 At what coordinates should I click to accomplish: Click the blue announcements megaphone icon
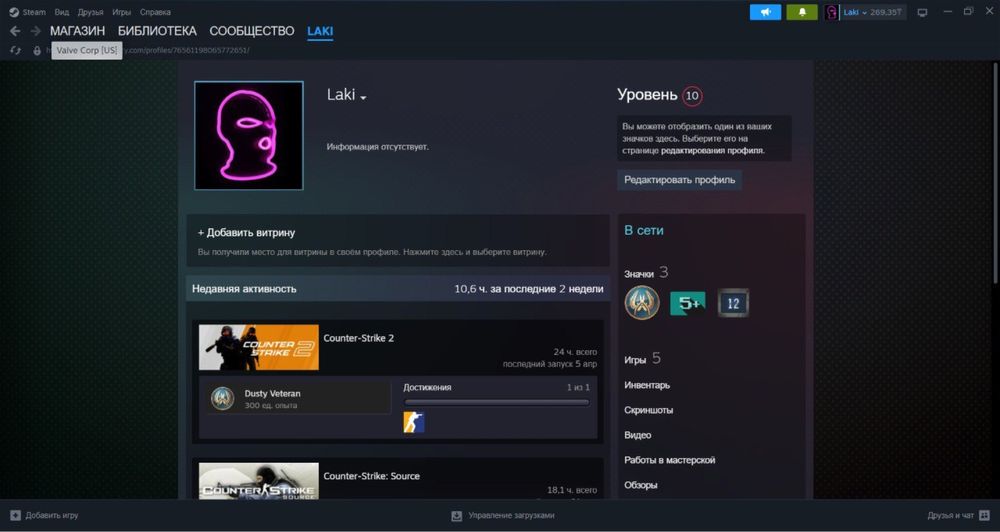click(765, 12)
